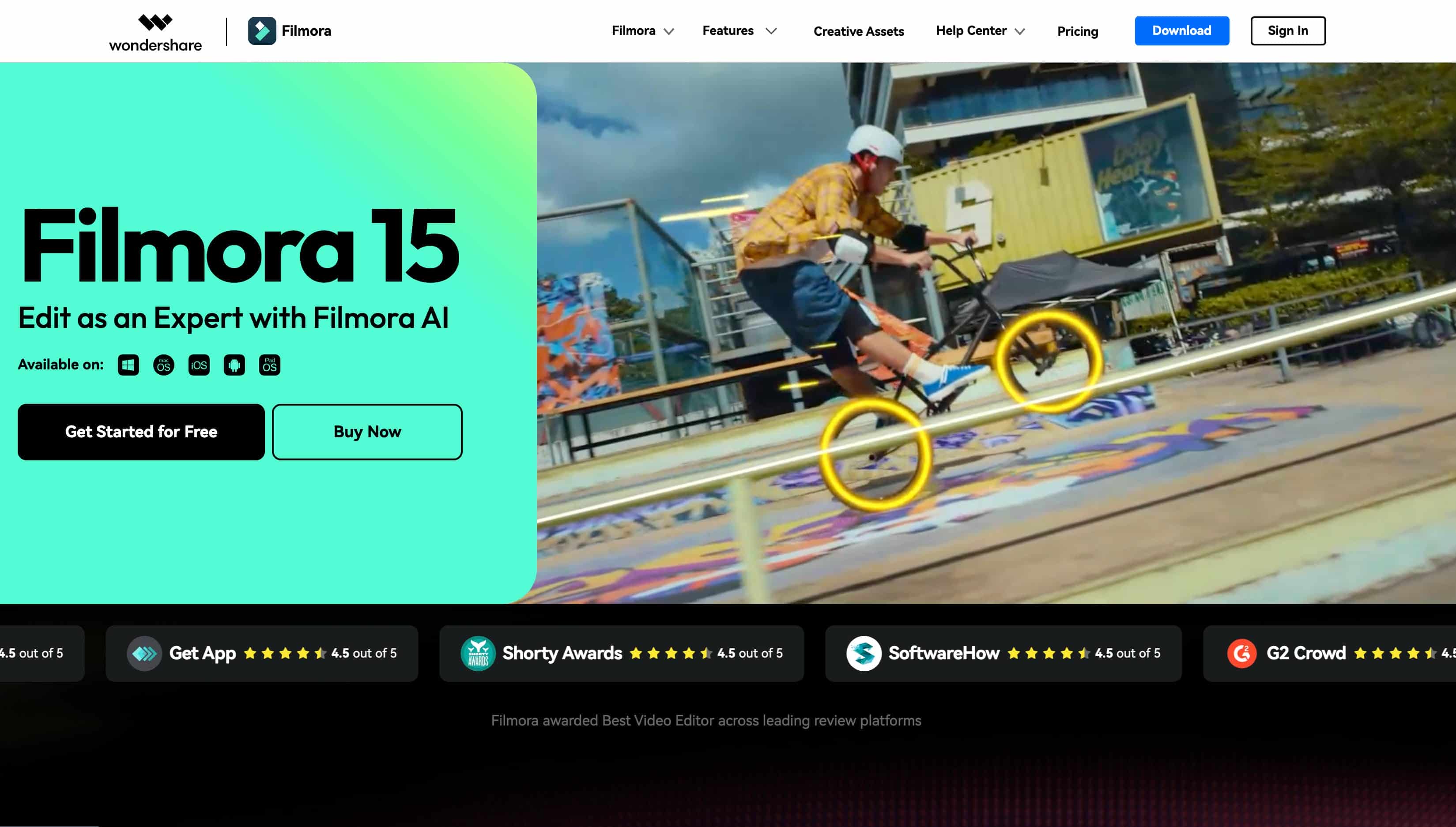Click the SoftwareHow logo icon

(864, 653)
